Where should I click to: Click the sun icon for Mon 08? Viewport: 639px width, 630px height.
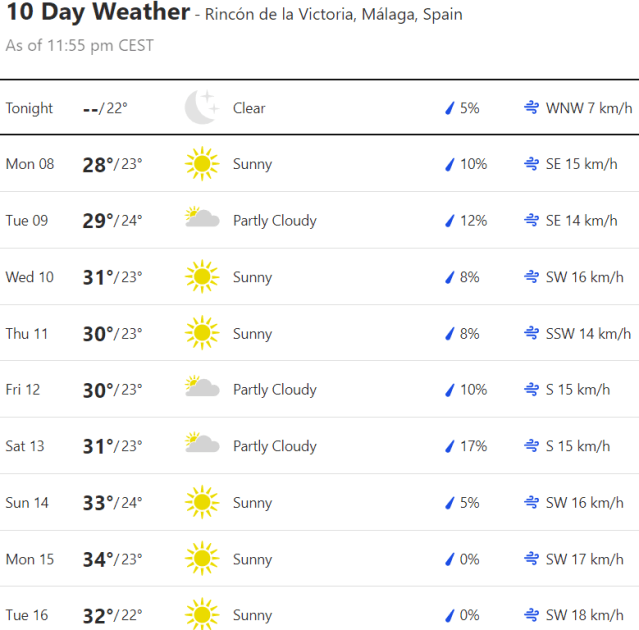coord(201,164)
